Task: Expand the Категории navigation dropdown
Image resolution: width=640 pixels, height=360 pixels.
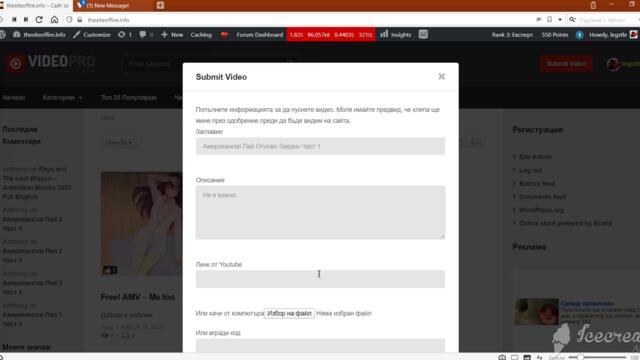Action: coord(62,98)
